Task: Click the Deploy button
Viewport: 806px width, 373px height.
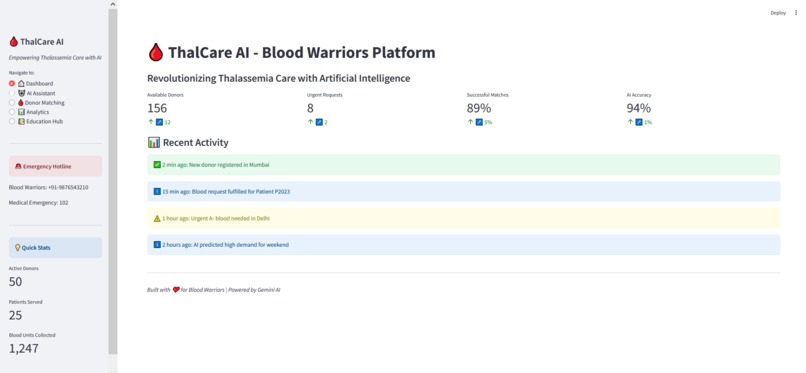Action: (x=778, y=13)
